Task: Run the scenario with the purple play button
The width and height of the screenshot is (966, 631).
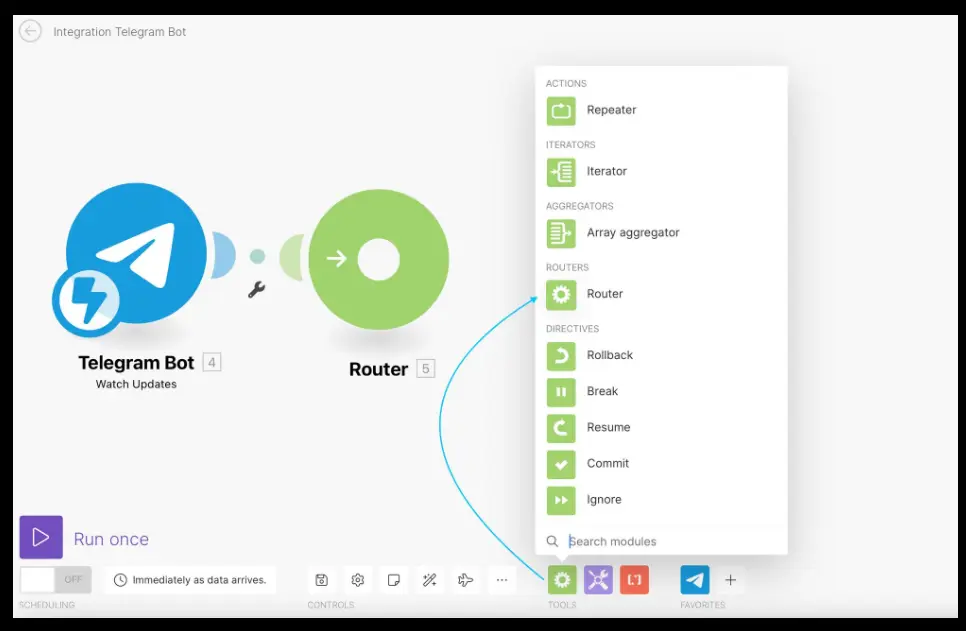Action: [x=41, y=537]
